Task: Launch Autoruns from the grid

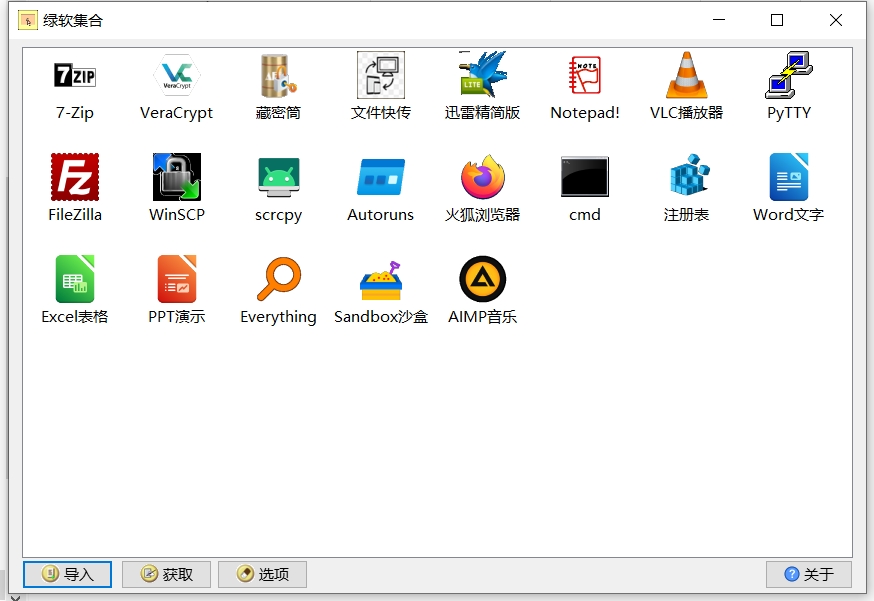Action: tap(381, 177)
